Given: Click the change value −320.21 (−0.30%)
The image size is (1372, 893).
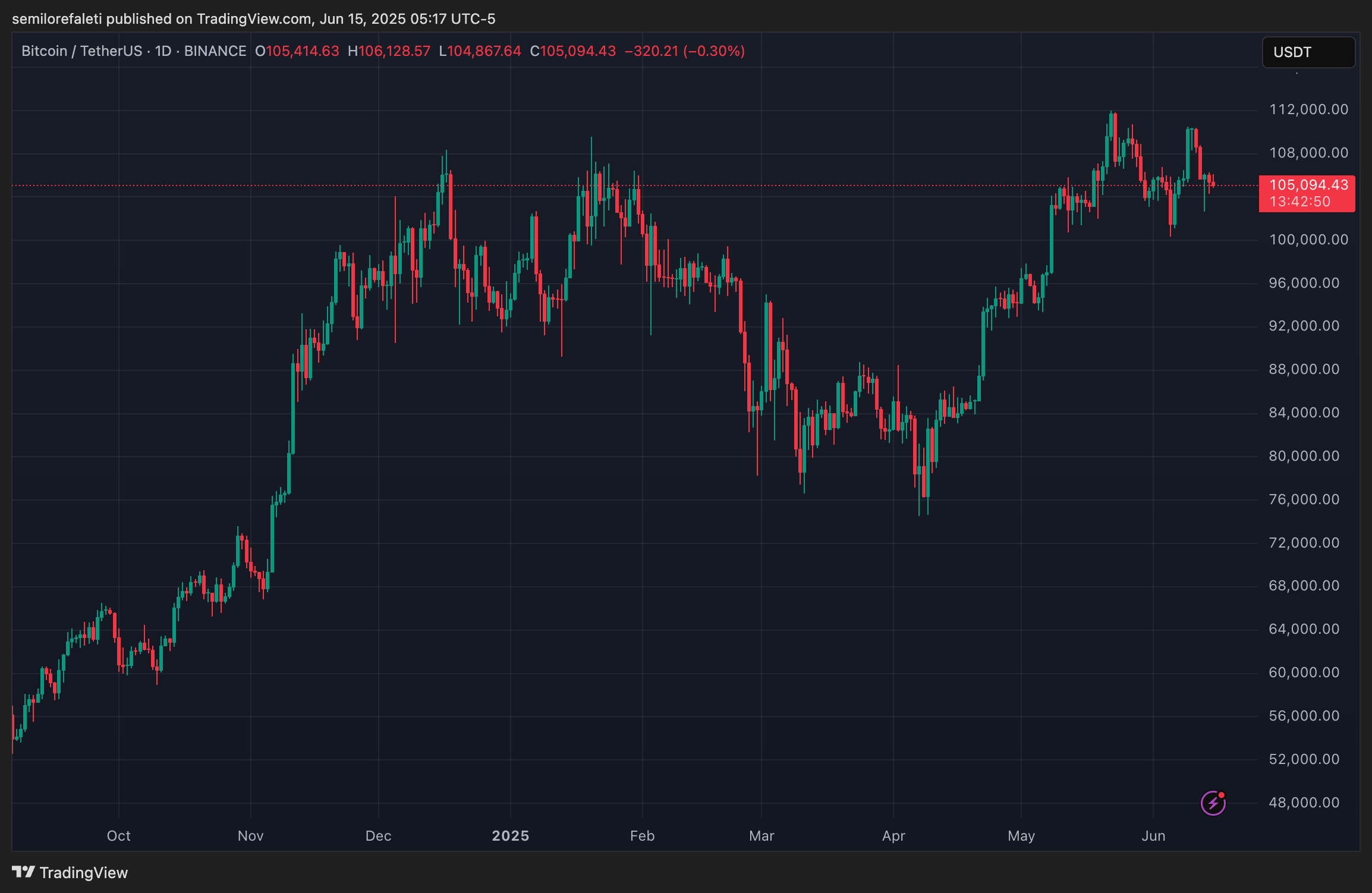Looking at the screenshot, I should pos(684,51).
